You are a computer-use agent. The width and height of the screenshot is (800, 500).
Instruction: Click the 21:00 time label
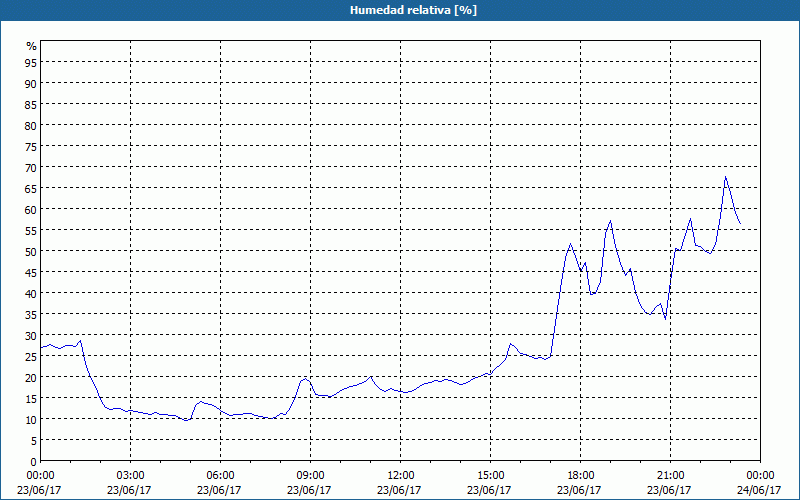(670, 476)
